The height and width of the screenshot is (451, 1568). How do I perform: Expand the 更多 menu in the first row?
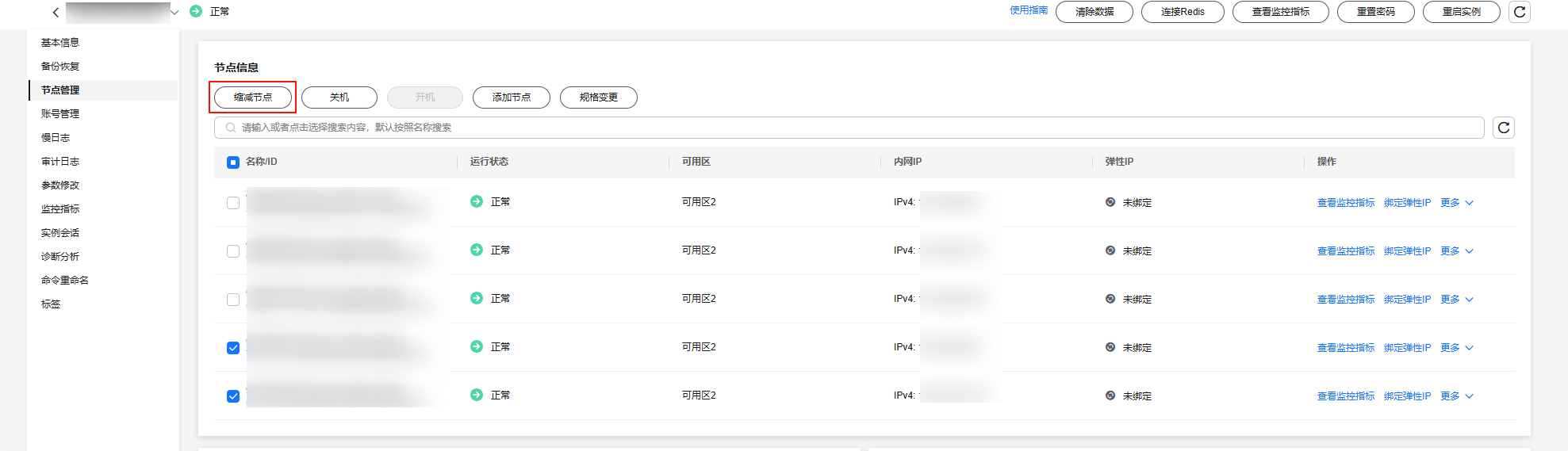pyautogui.click(x=1457, y=203)
